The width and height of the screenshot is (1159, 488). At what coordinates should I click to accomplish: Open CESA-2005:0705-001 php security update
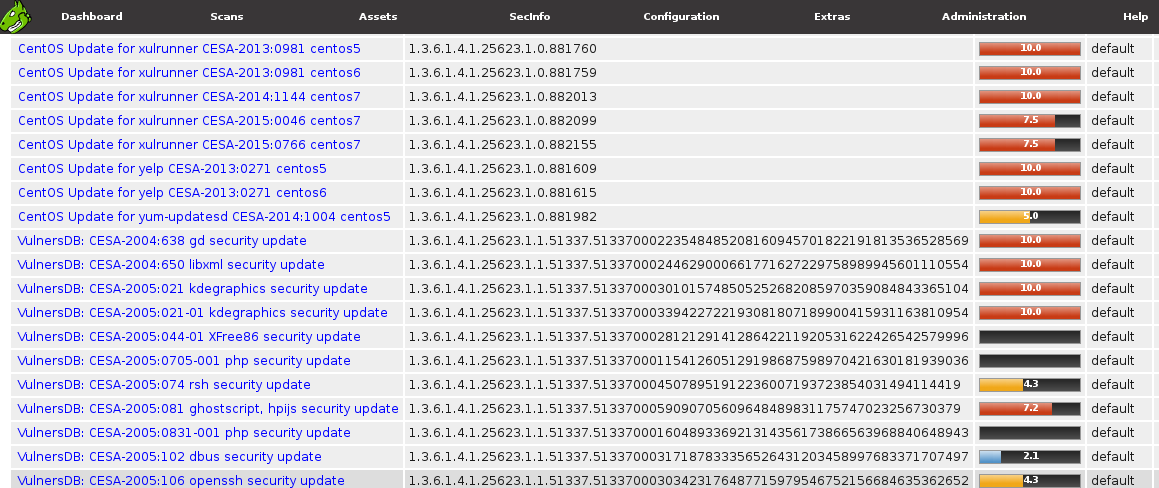click(x=184, y=361)
